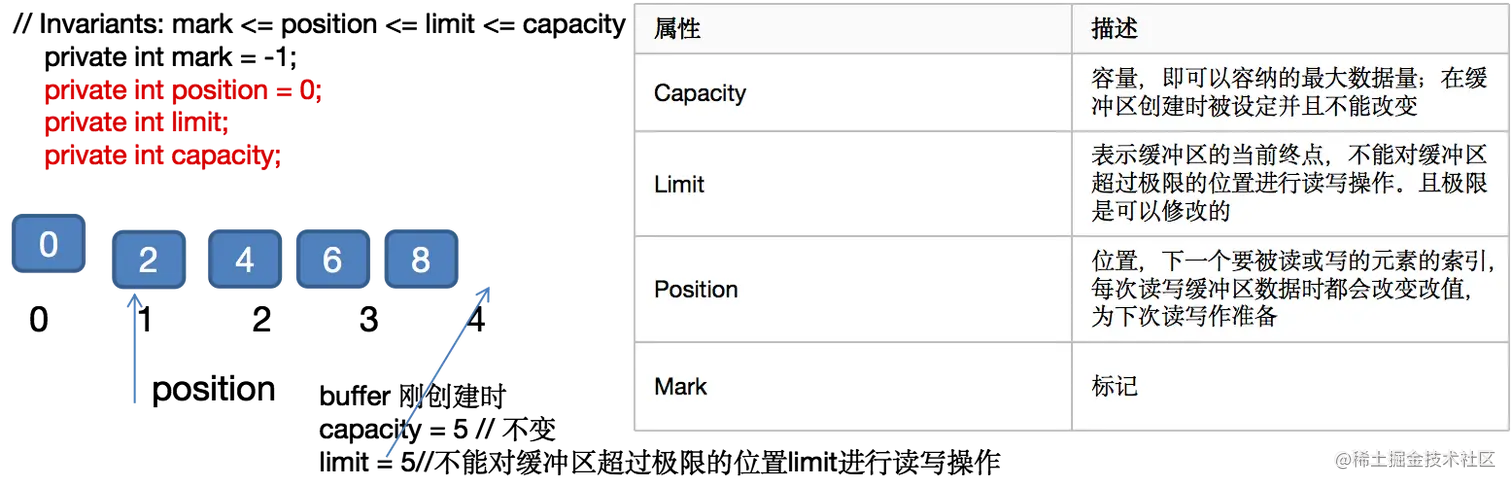Click the blue box labeled 0
This screenshot has height=486, width=1512.
pos(48,243)
